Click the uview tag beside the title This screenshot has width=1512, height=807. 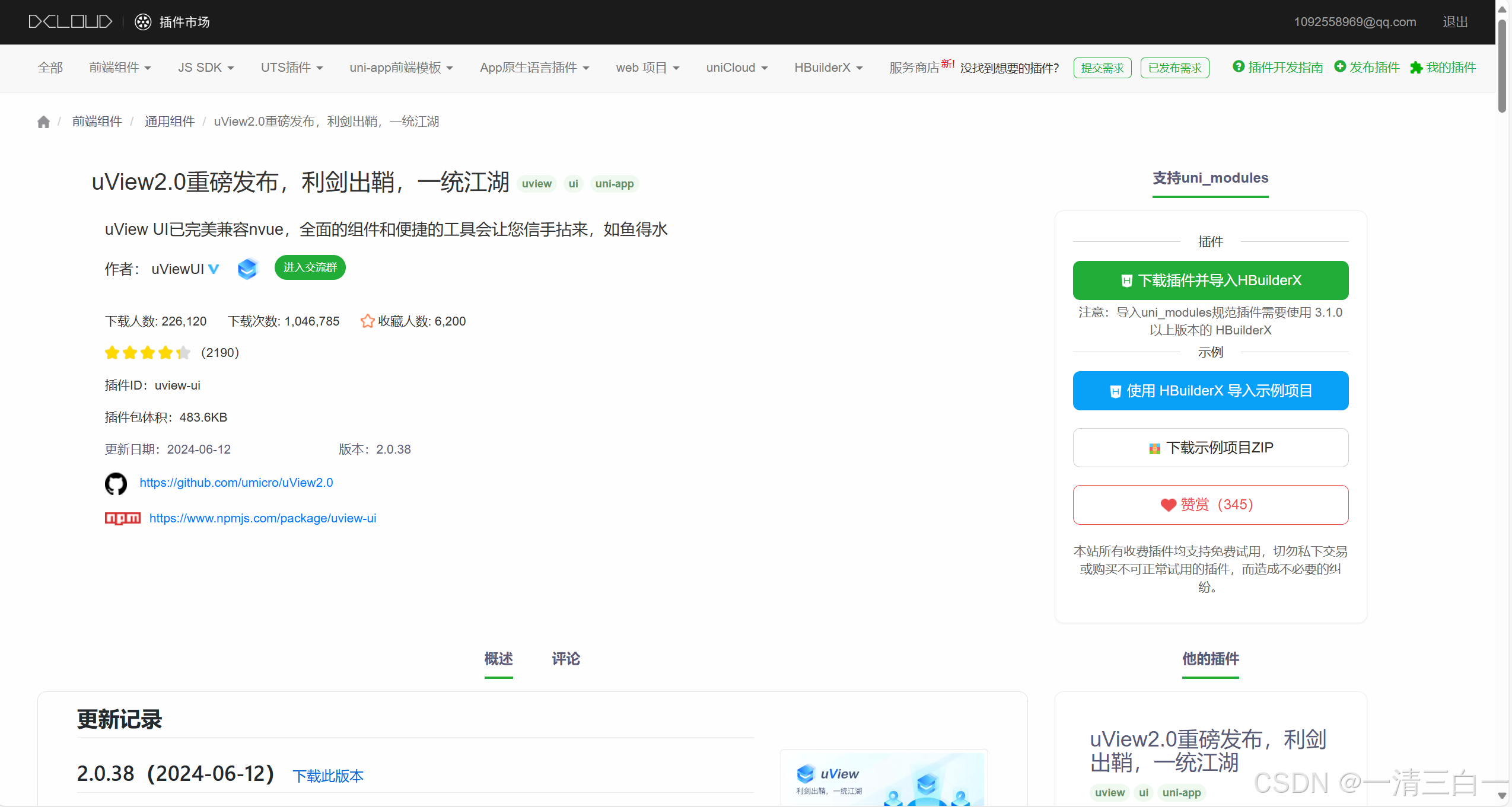pos(536,184)
